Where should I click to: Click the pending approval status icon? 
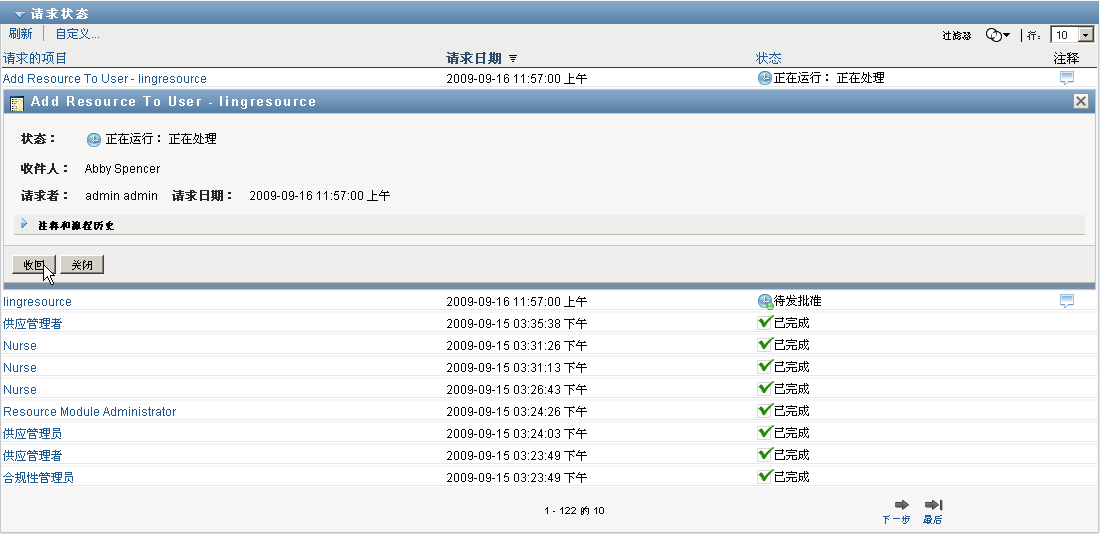(x=765, y=300)
